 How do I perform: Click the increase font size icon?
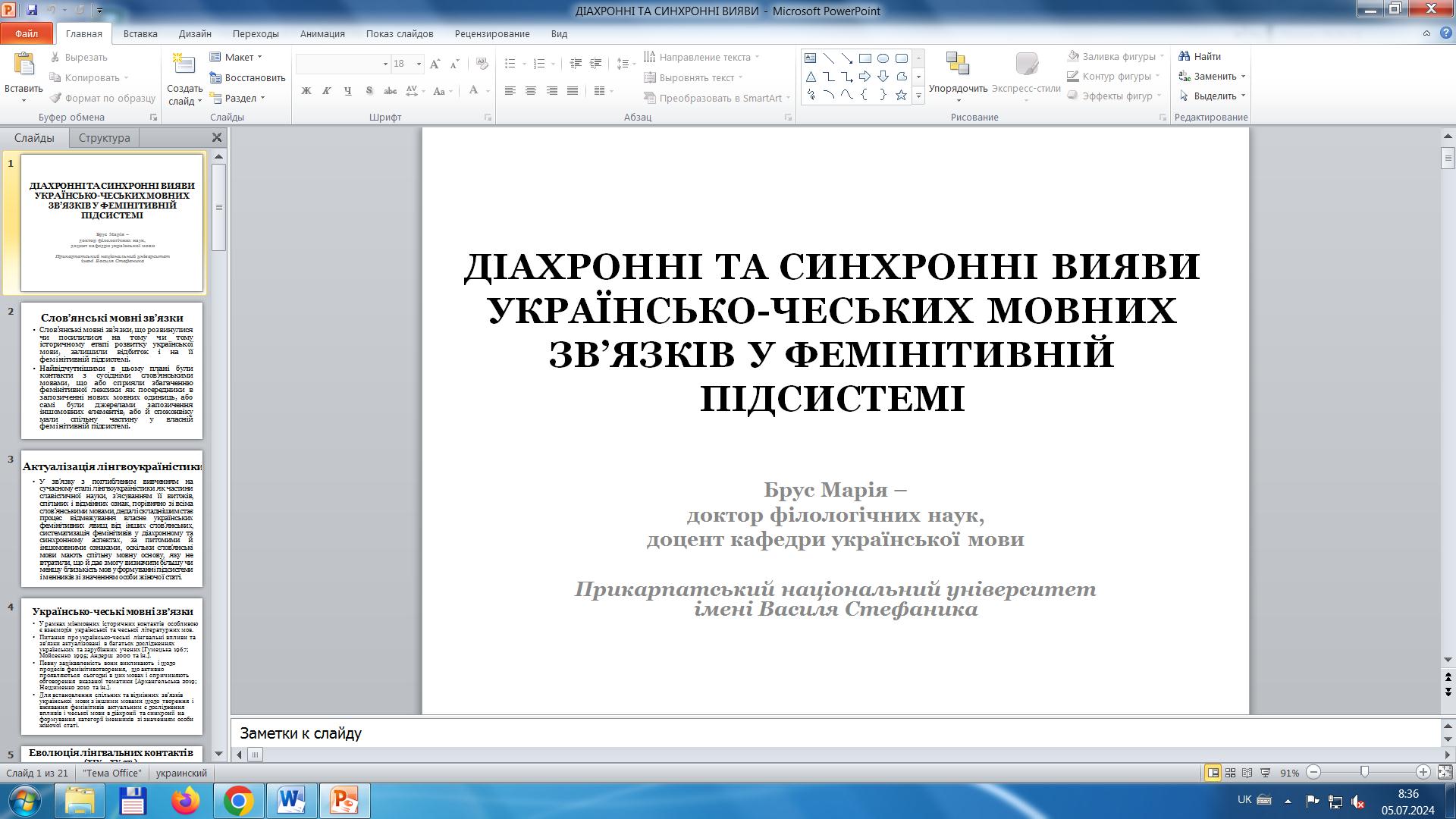tap(435, 64)
